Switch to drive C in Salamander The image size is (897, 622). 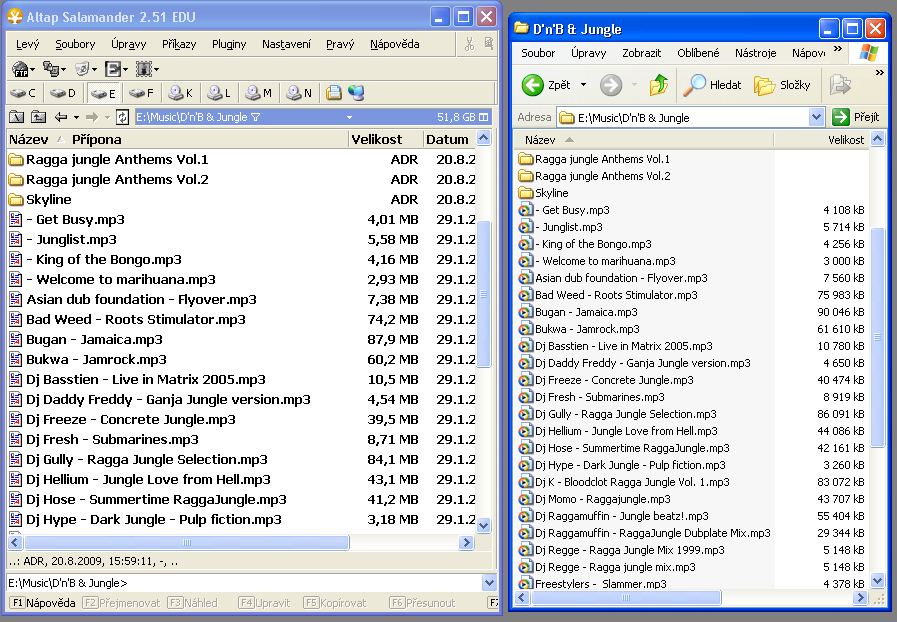pyautogui.click(x=23, y=93)
